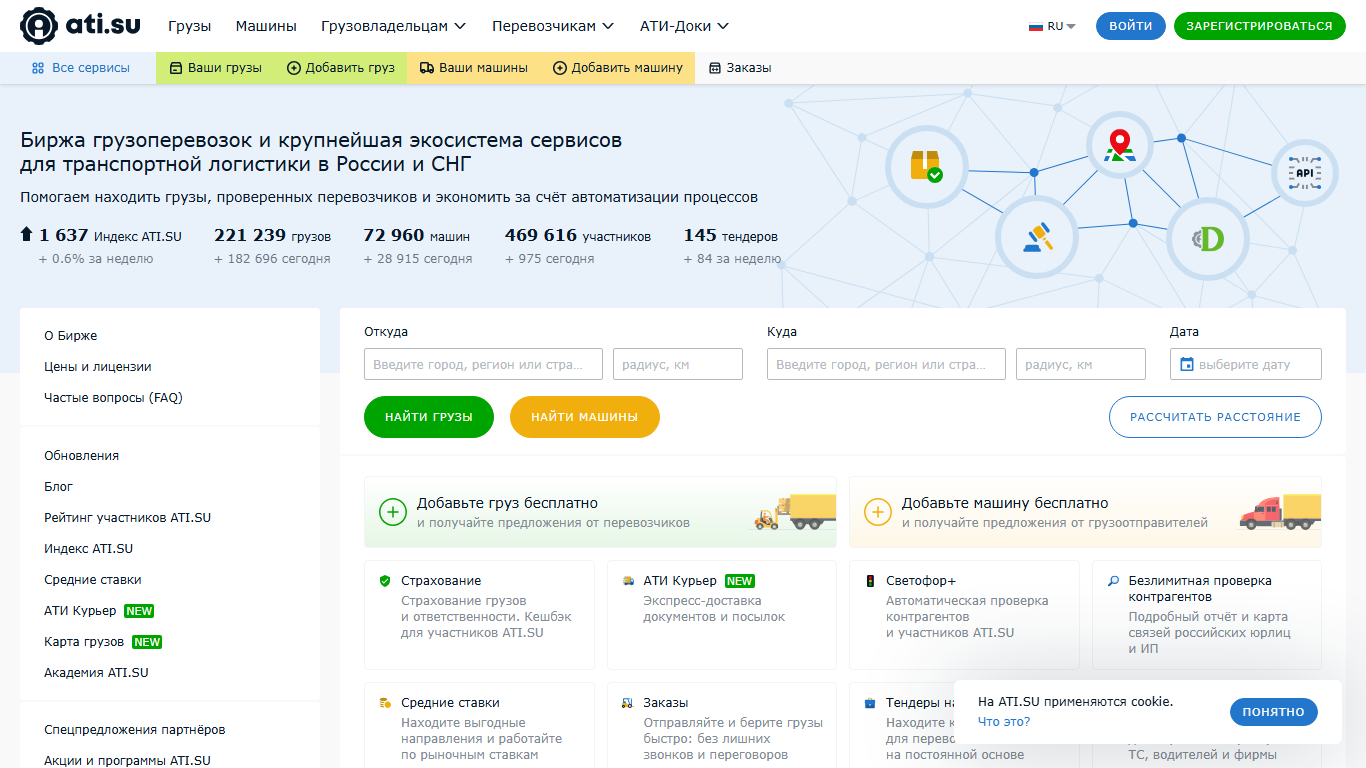Expand the АТИ-Доки menu

coord(684,26)
